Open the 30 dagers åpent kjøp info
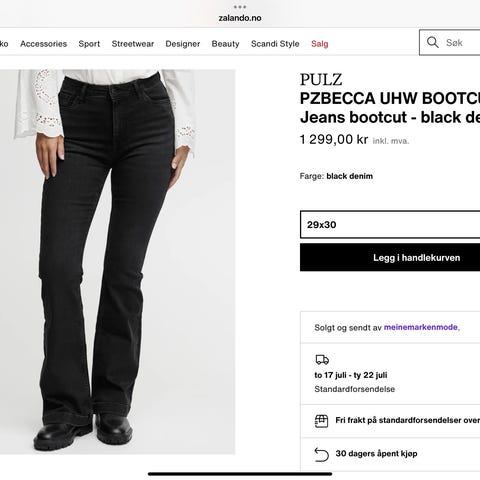The height and width of the screenshot is (480, 480). [376, 453]
